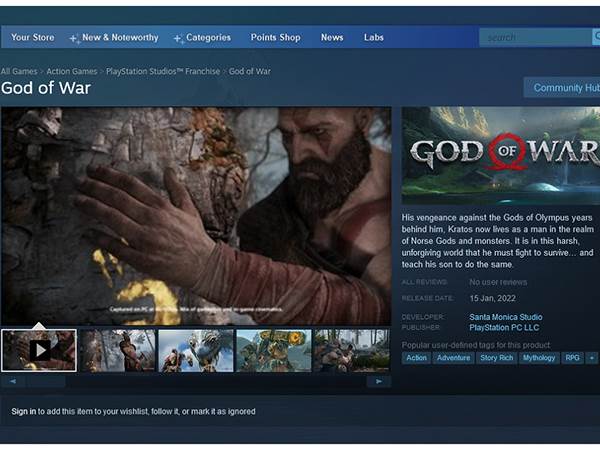Screen dimensions: 600x450
Task: Open the Community Hub
Action: click(564, 88)
